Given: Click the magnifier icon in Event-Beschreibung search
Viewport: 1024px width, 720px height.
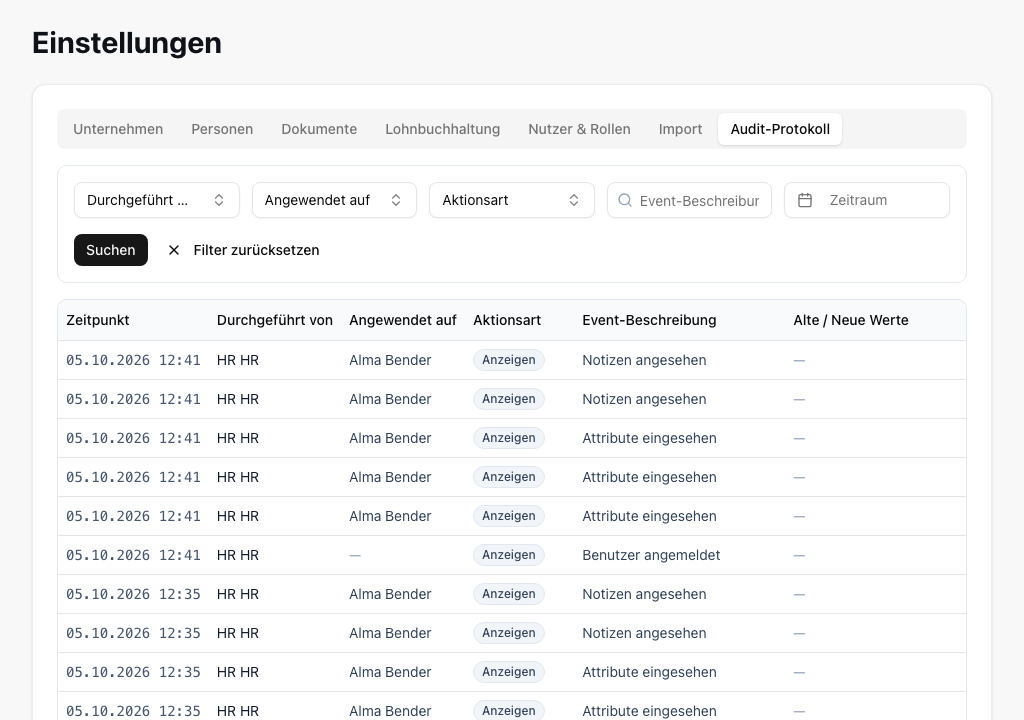Looking at the screenshot, I should pos(625,200).
